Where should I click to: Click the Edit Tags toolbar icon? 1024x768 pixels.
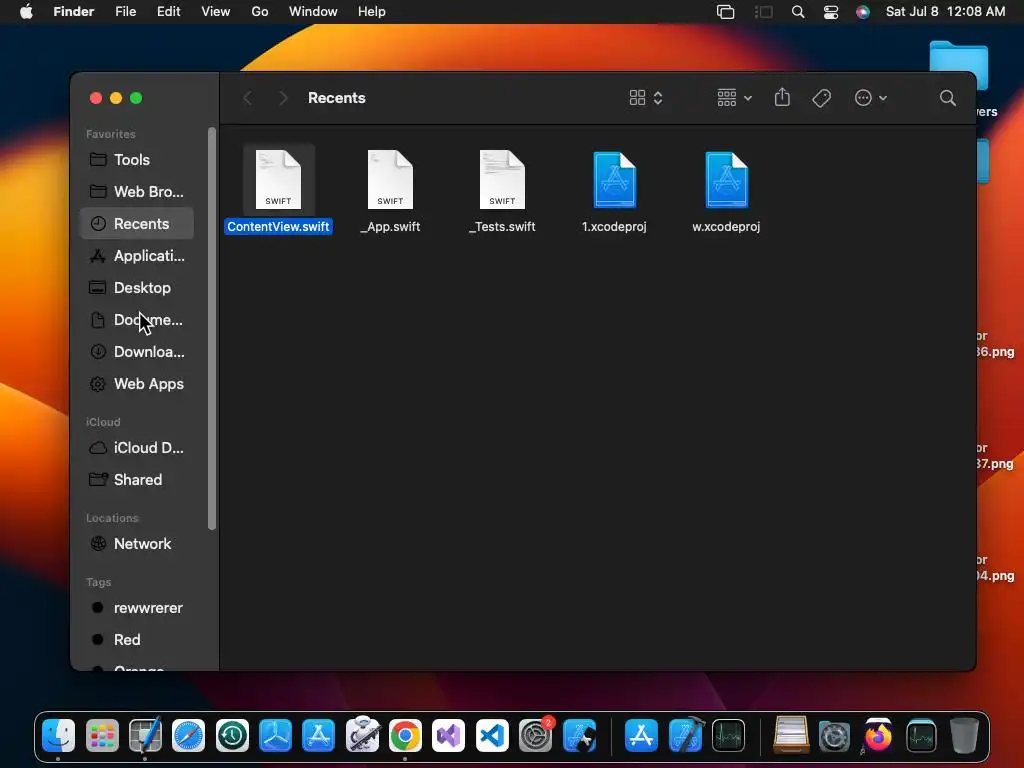pos(821,98)
